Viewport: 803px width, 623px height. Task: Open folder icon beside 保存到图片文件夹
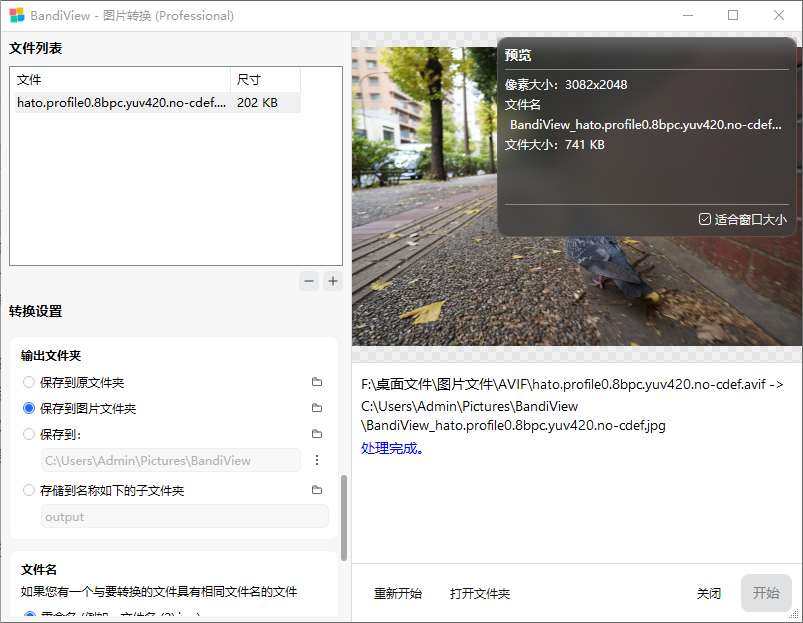(317, 408)
